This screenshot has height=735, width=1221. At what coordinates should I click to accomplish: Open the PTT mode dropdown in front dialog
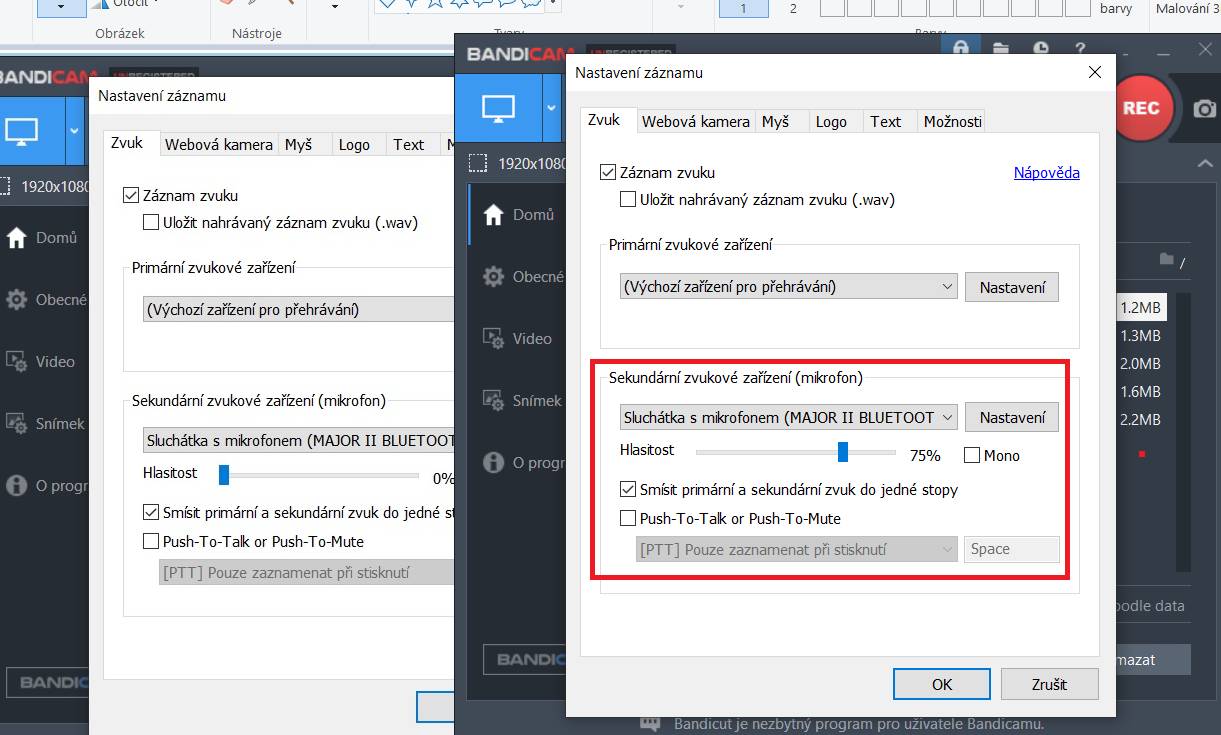click(797, 549)
